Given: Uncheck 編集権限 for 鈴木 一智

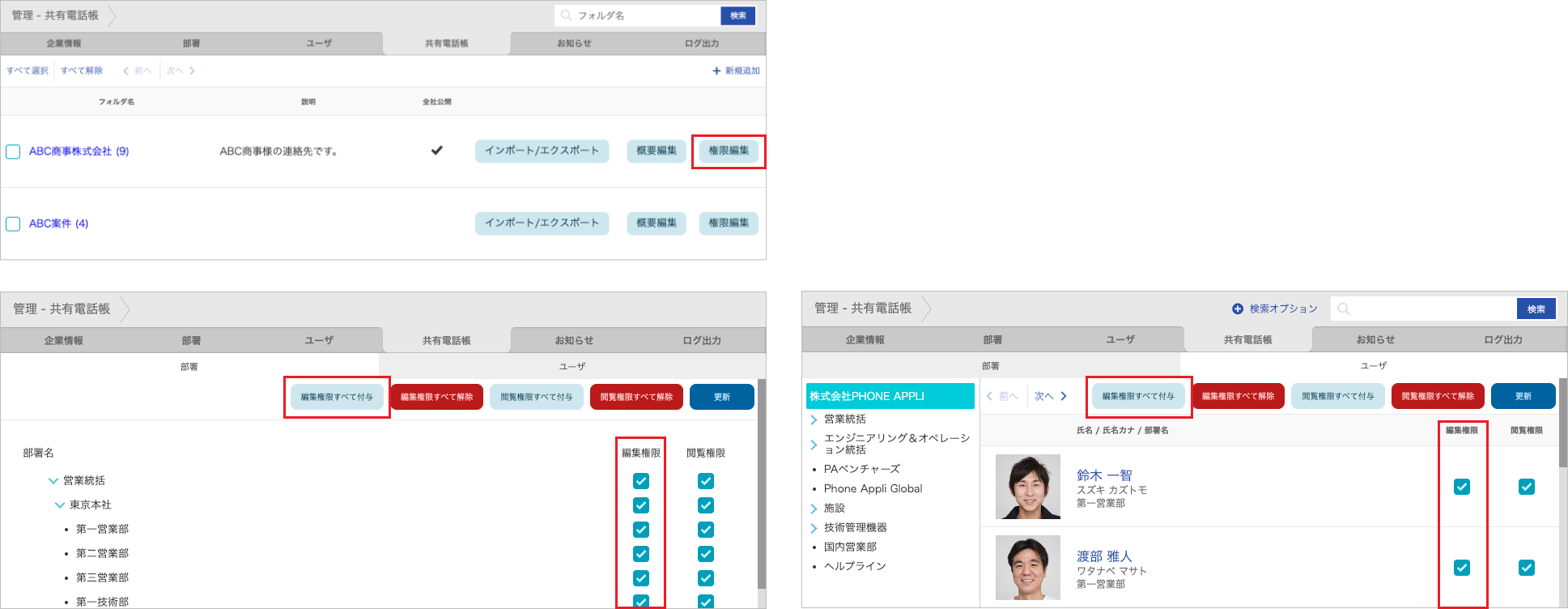Looking at the screenshot, I should click(1462, 487).
